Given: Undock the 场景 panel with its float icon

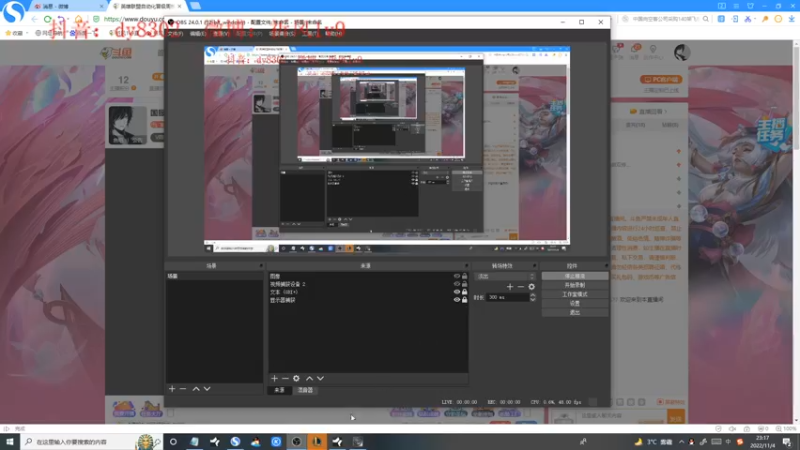Looking at the screenshot, I should pos(261,266).
